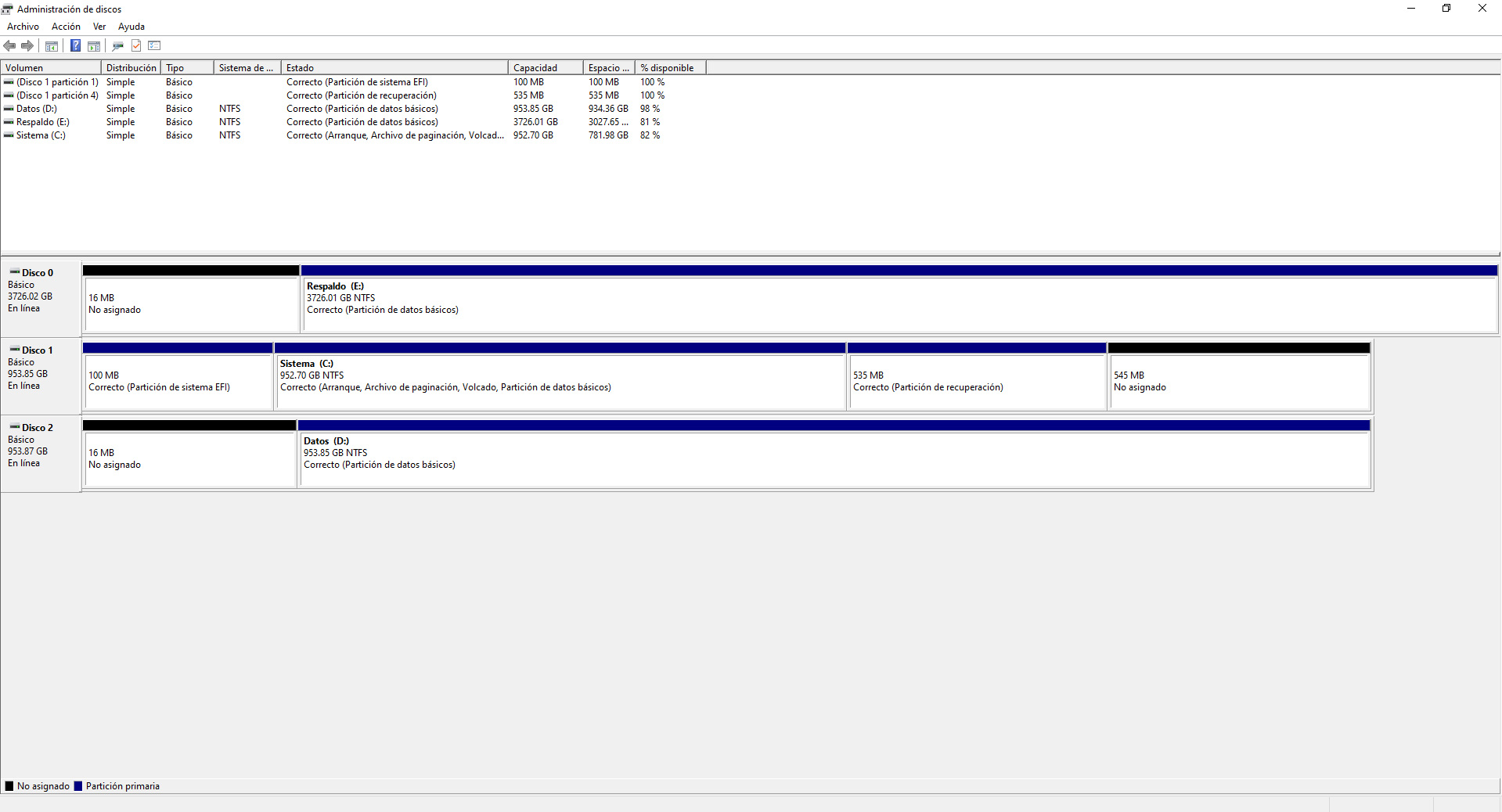
Task: Click capacity value '3726.01 GB'
Action: [535, 122]
